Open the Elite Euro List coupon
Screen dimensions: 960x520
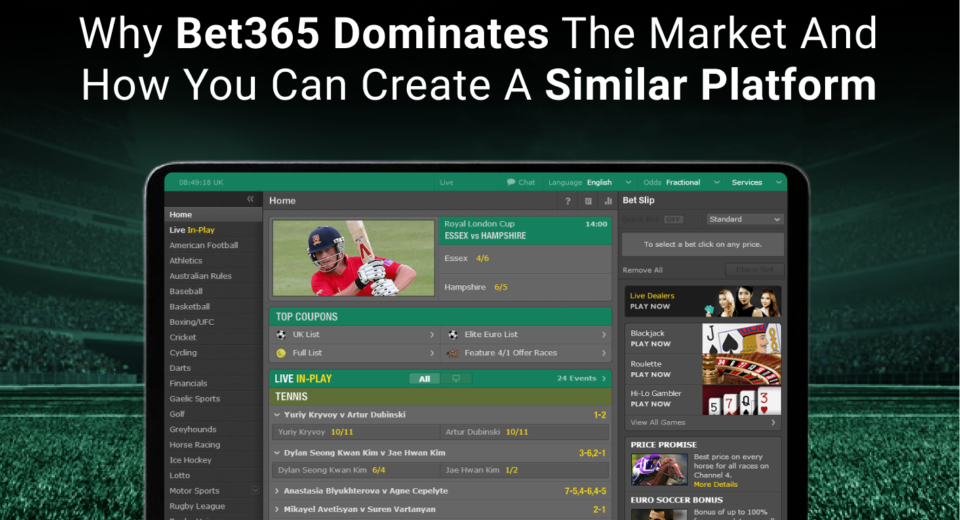[527, 334]
